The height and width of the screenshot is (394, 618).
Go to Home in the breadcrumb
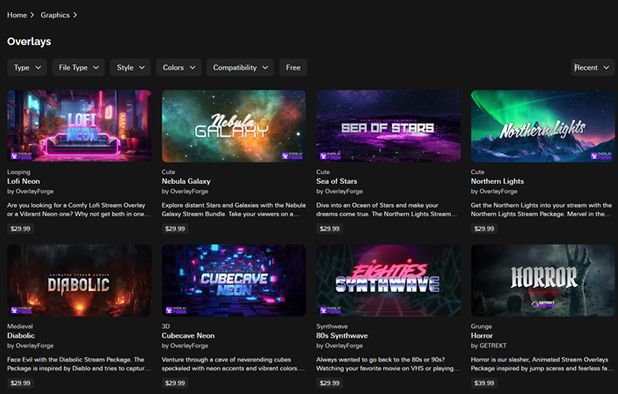[17, 15]
